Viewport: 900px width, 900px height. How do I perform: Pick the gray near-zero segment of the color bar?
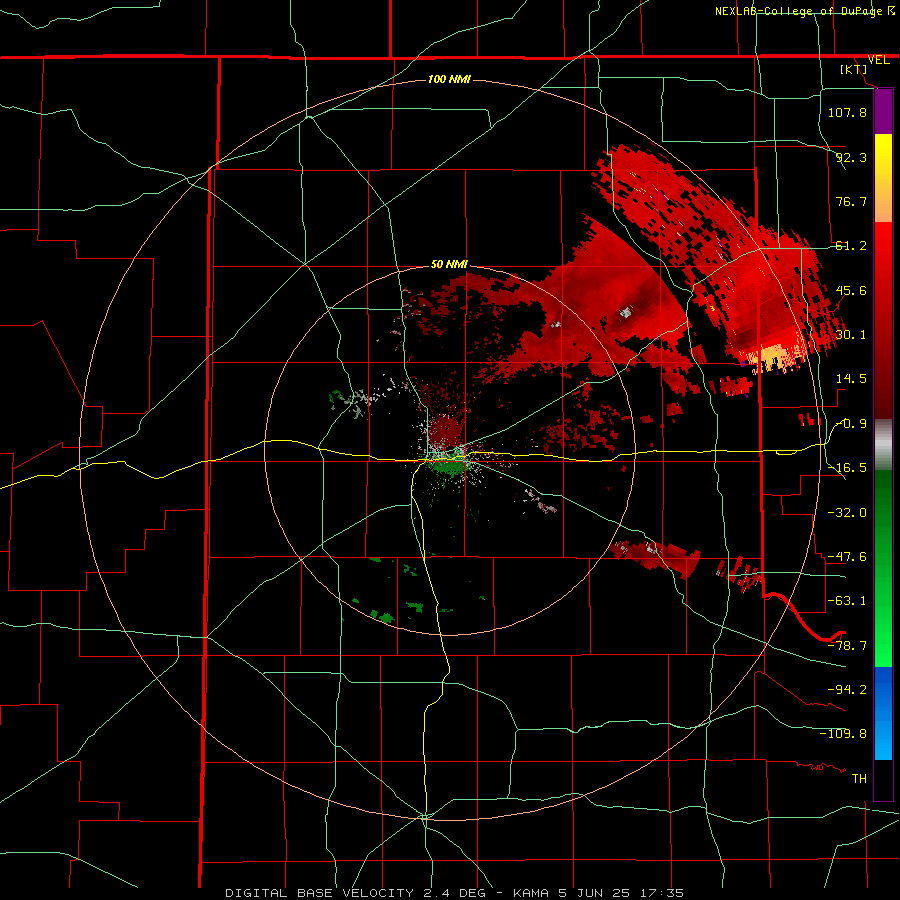pos(883,445)
